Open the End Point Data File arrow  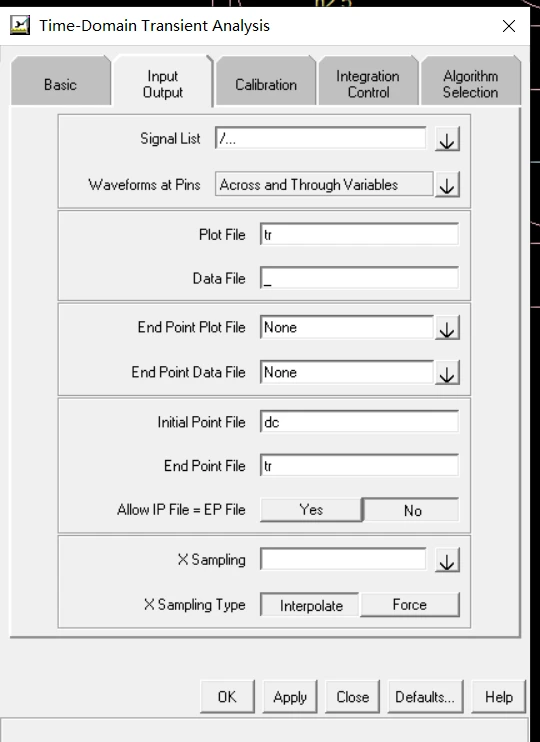pos(447,372)
